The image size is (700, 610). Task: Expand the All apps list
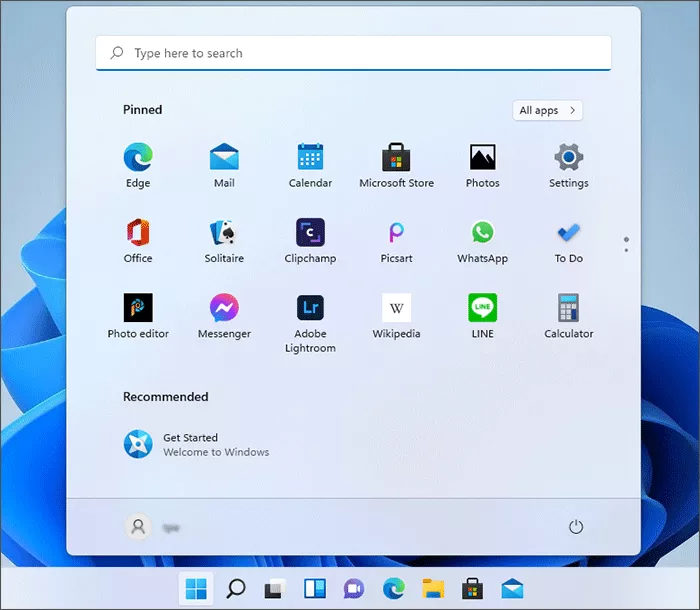(x=547, y=110)
